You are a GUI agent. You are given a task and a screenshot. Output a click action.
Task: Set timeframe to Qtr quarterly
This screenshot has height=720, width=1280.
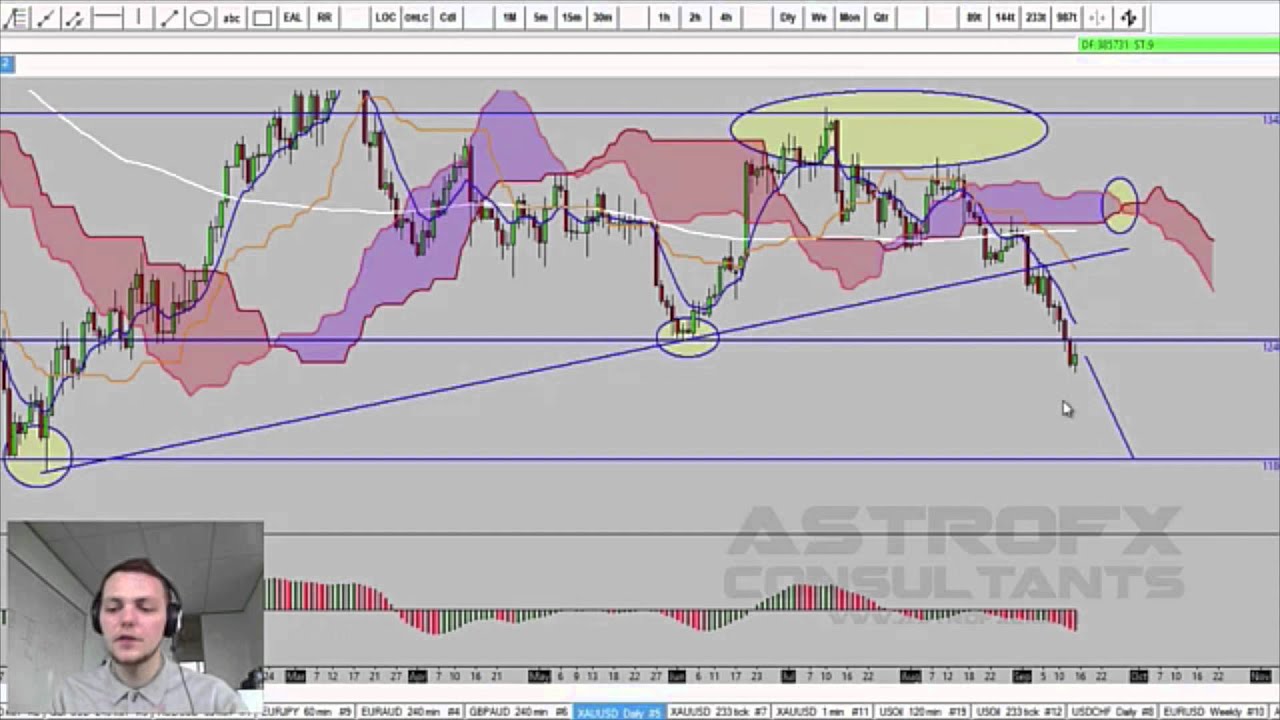click(x=881, y=17)
